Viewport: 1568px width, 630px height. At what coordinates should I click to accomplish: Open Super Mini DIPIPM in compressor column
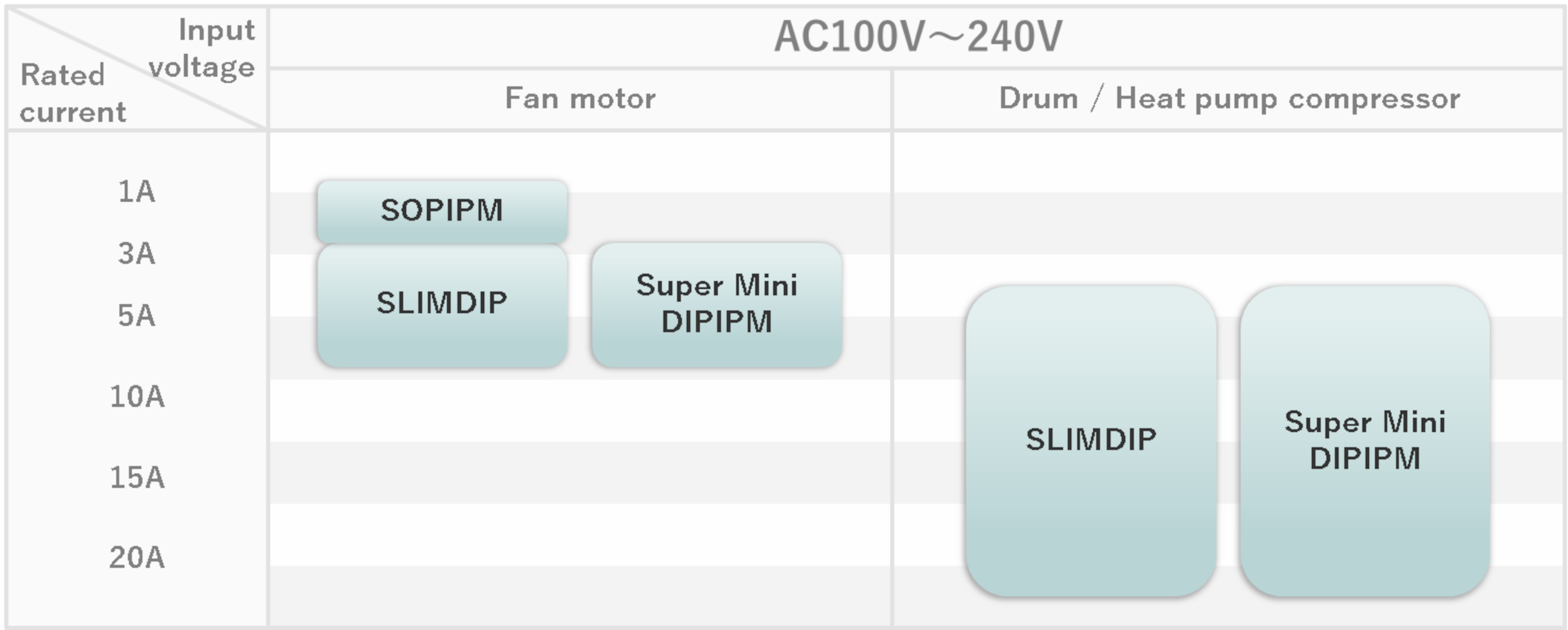1365,441
